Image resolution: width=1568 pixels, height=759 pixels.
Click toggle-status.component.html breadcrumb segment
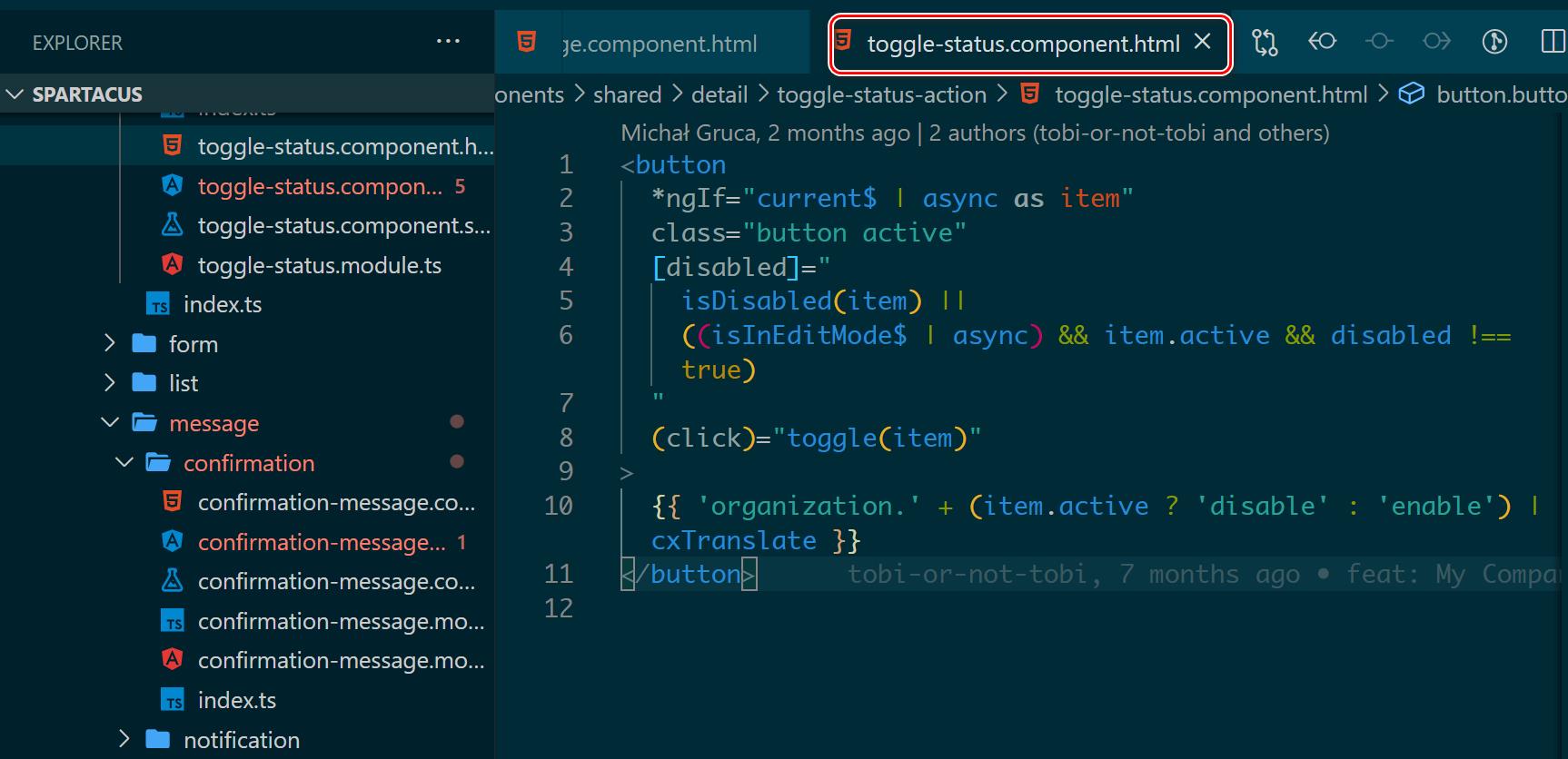1211,94
